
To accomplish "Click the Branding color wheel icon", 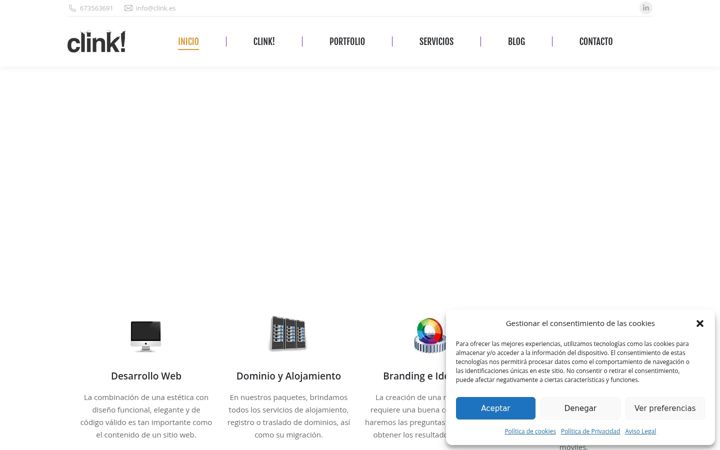I will coord(429,335).
